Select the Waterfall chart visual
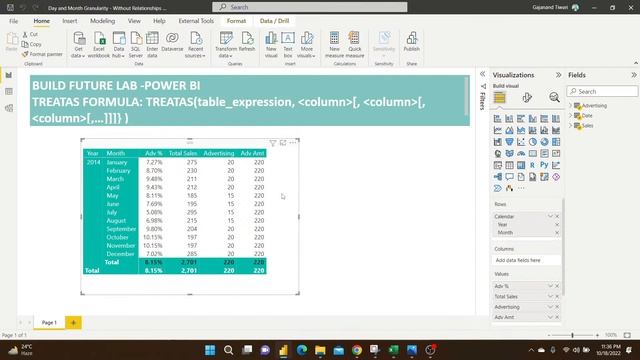This screenshot has width=640, height=360. [x=498, y=142]
